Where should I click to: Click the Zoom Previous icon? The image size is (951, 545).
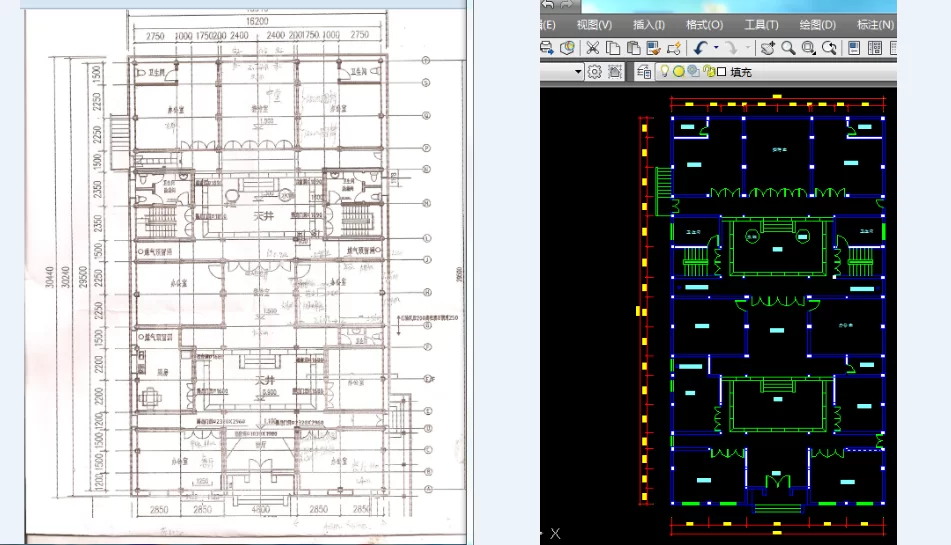[x=829, y=48]
